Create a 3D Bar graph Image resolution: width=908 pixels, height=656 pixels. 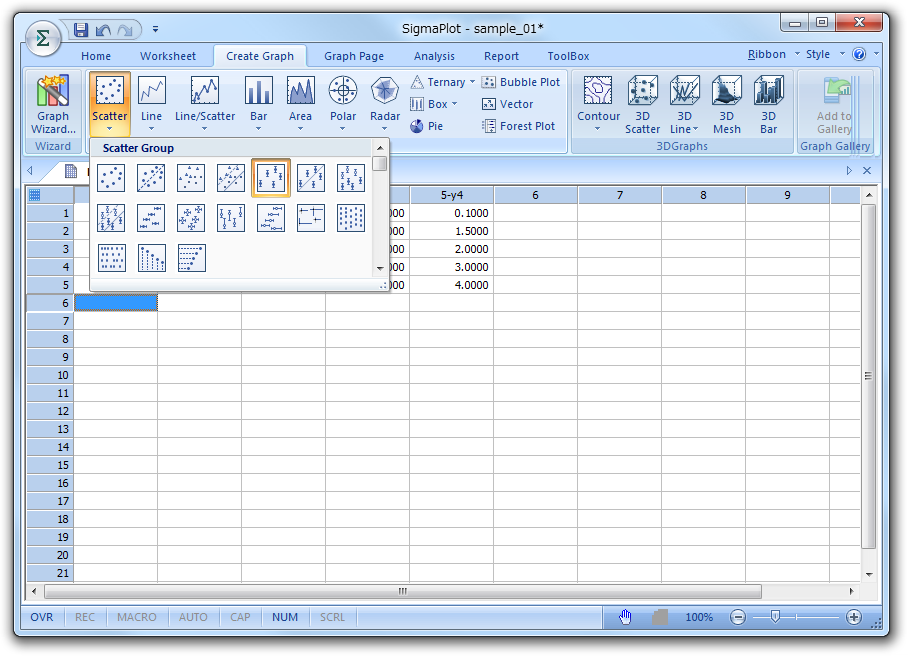tap(768, 104)
